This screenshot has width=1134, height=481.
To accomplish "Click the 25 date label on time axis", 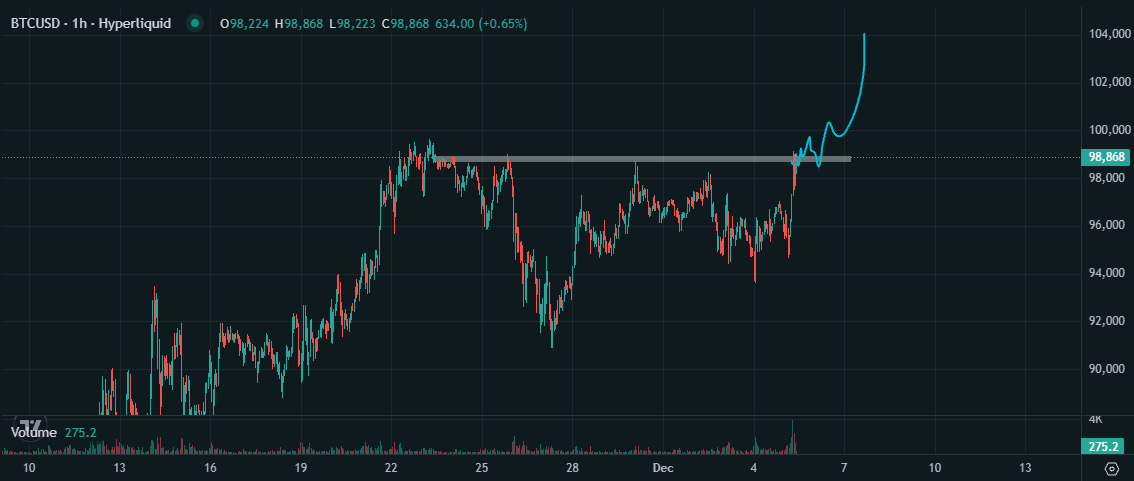I will point(482,468).
